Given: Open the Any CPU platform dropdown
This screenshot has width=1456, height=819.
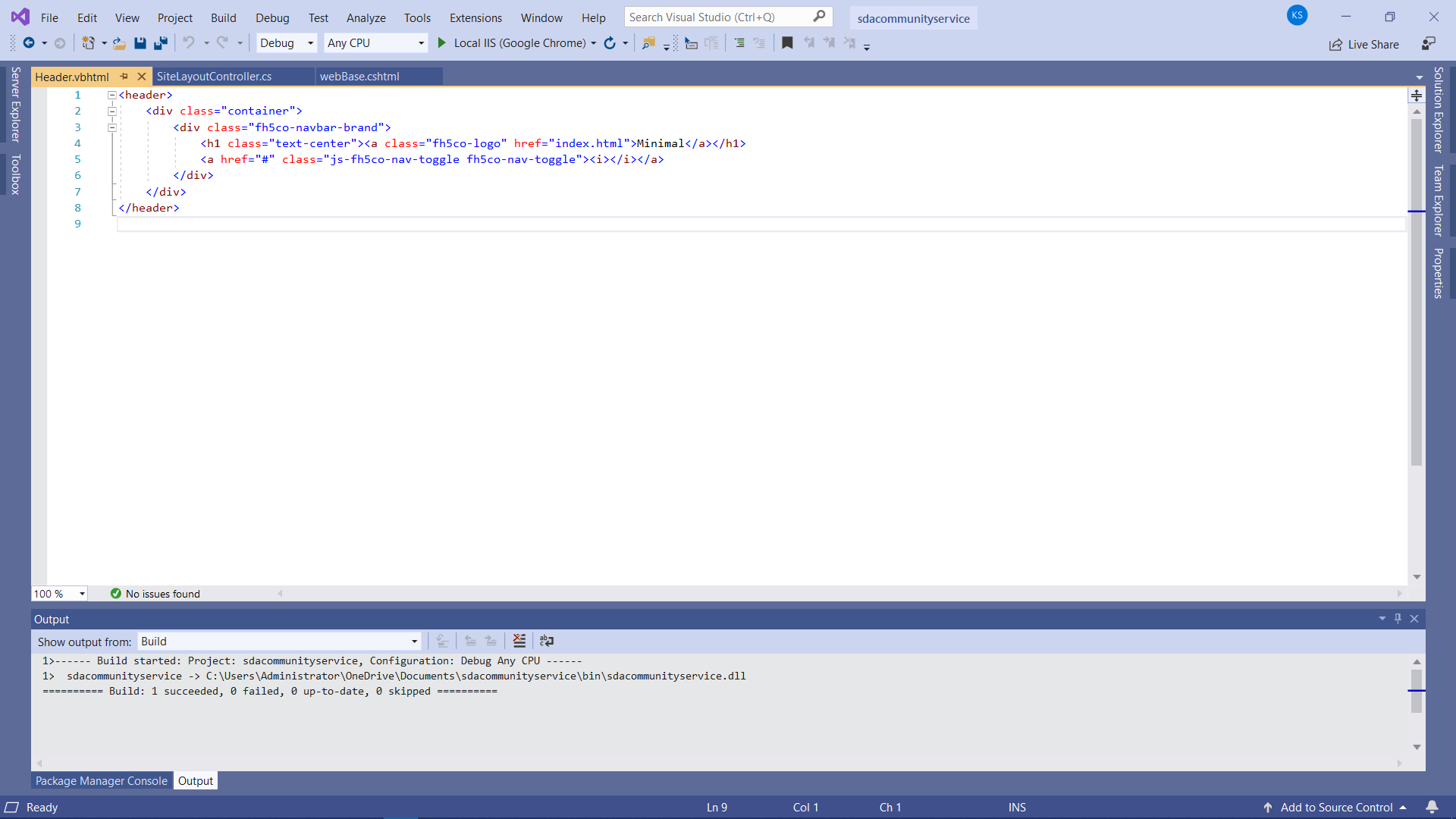Looking at the screenshot, I should click(376, 43).
